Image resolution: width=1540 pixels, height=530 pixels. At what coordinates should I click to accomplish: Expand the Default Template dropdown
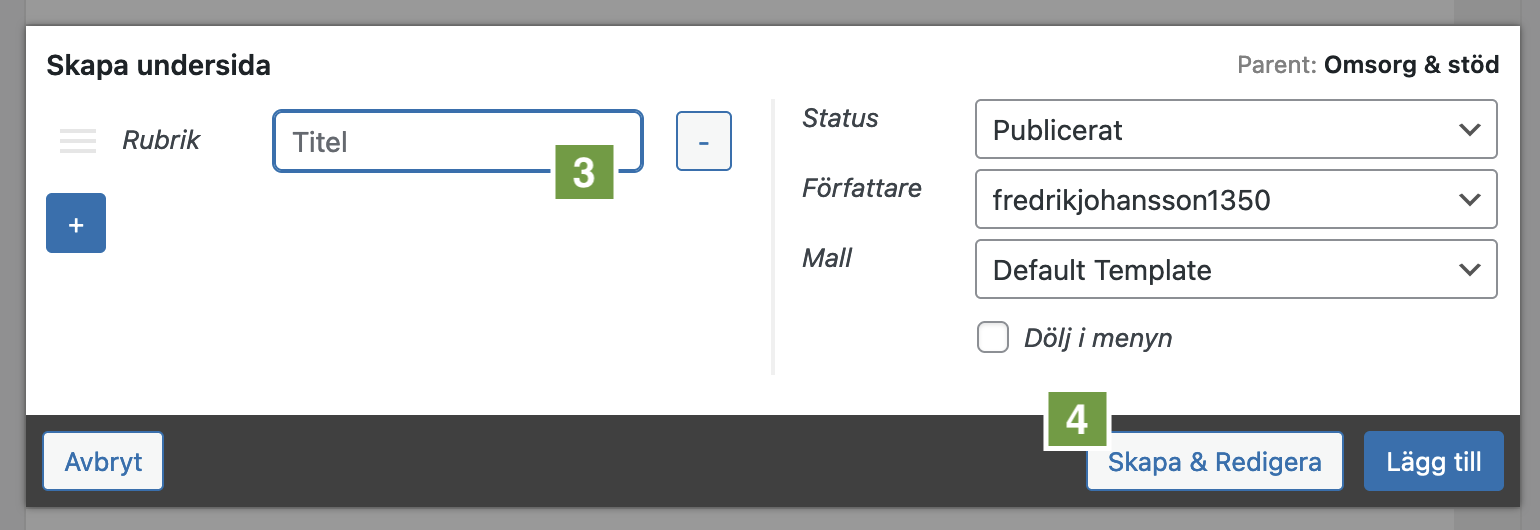pyautogui.click(x=1236, y=269)
